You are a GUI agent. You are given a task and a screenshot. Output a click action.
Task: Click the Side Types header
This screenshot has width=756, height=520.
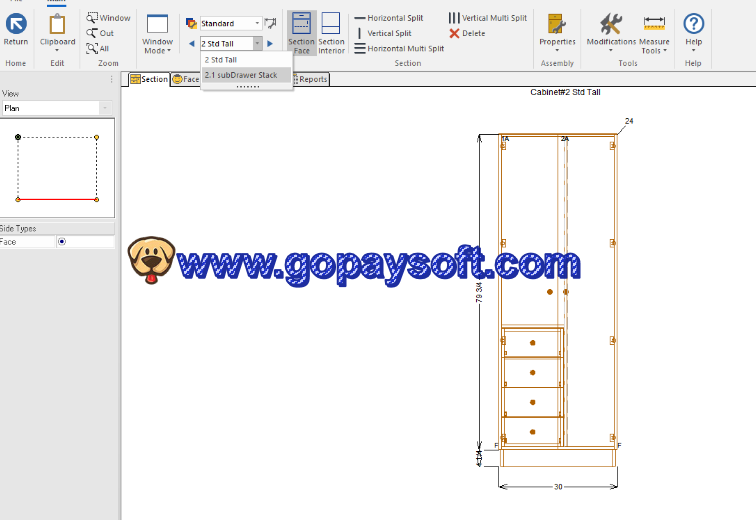click(x=57, y=228)
